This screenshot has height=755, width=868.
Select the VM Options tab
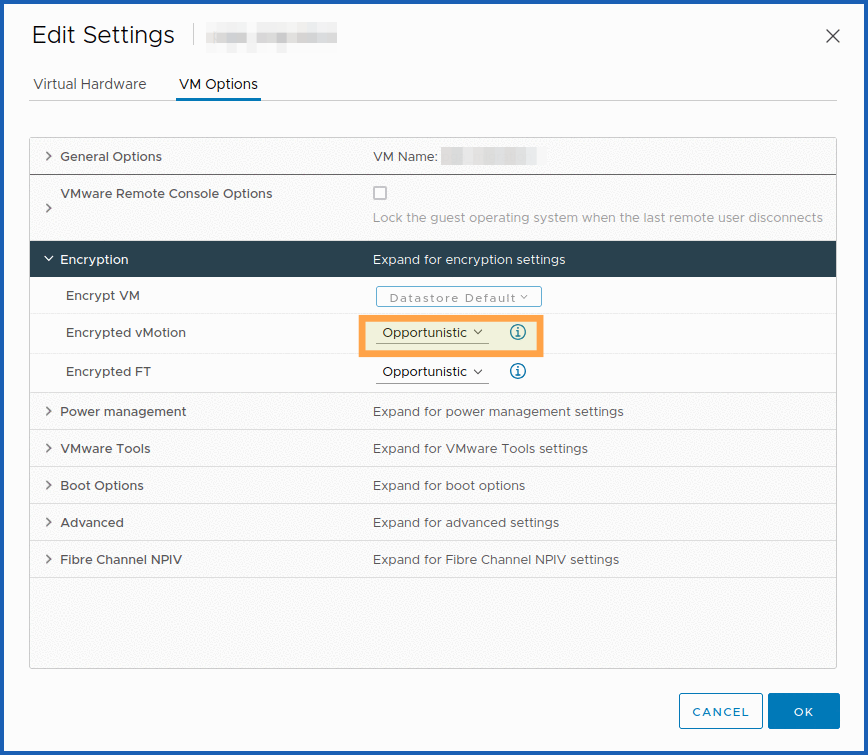point(218,84)
